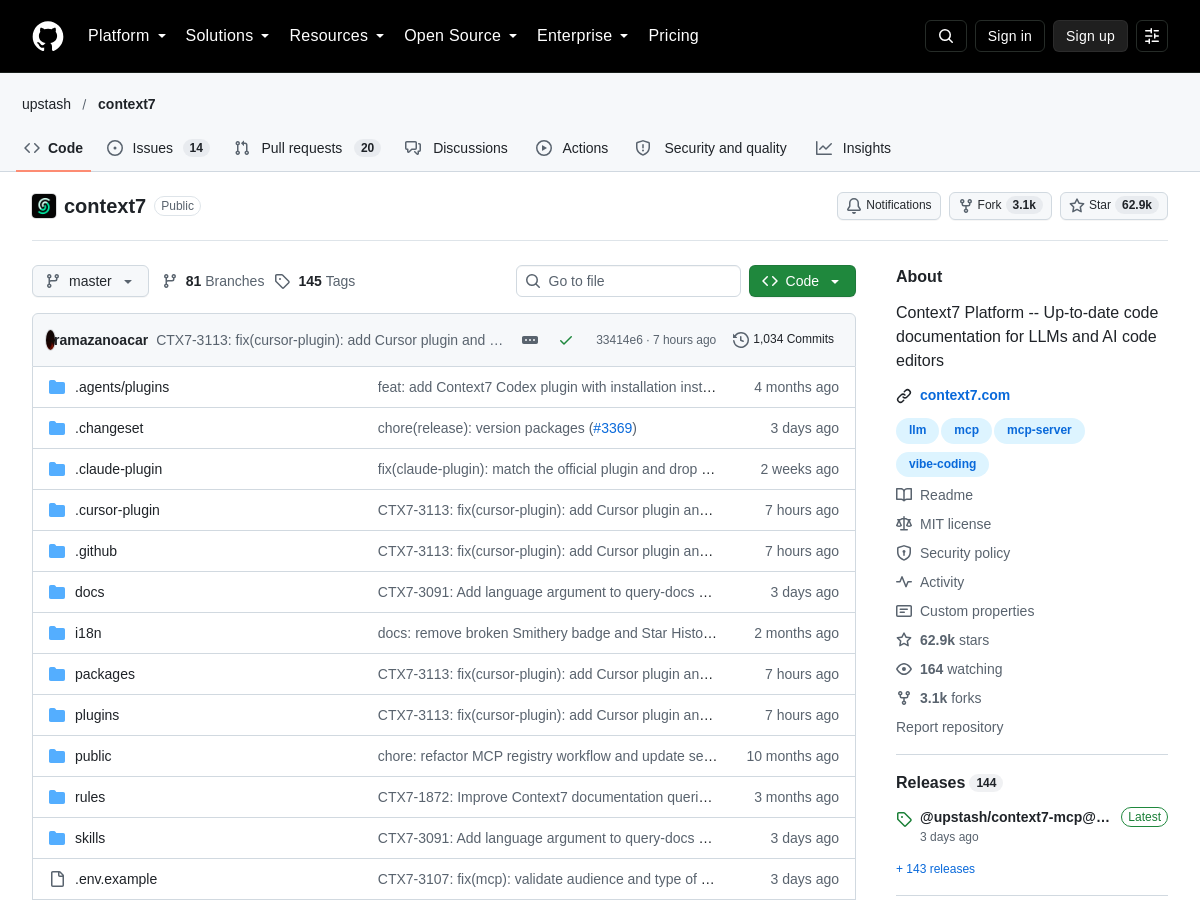
Task: Open the .agents/plugins folder icon
Action: coord(57,387)
